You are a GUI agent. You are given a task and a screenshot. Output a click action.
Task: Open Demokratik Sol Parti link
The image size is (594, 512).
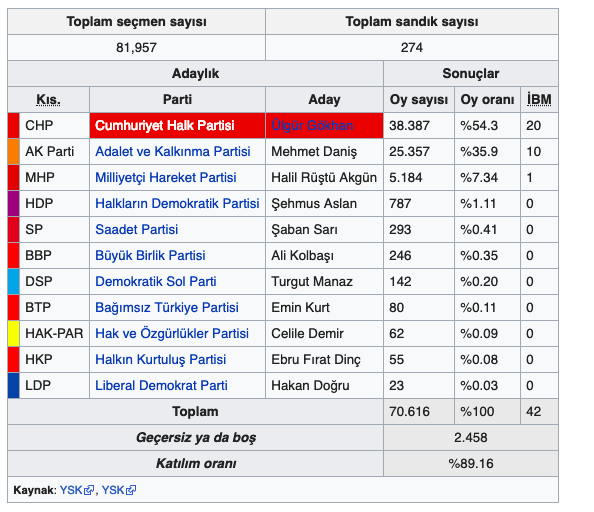[x=156, y=281]
